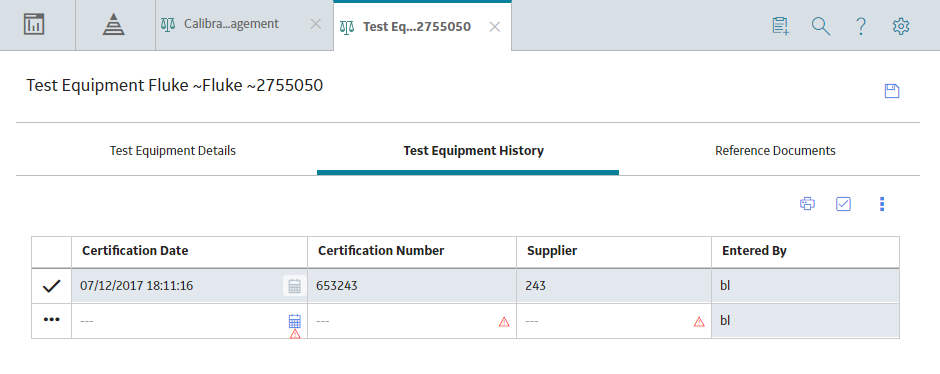Open the Calibra...agement tab
Image resolution: width=940 pixels, height=374 pixels.
[x=231, y=24]
